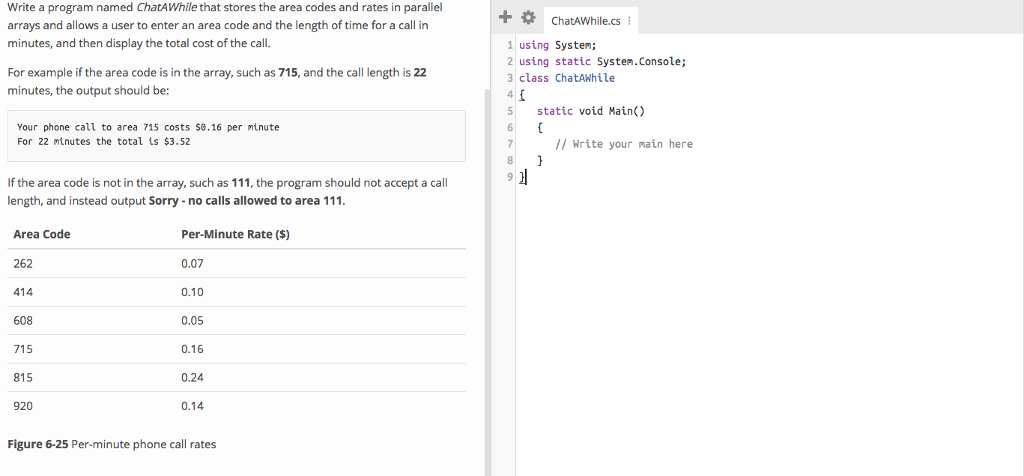
Task: Click code line 'using static System.Console;'
Action: coord(602,62)
